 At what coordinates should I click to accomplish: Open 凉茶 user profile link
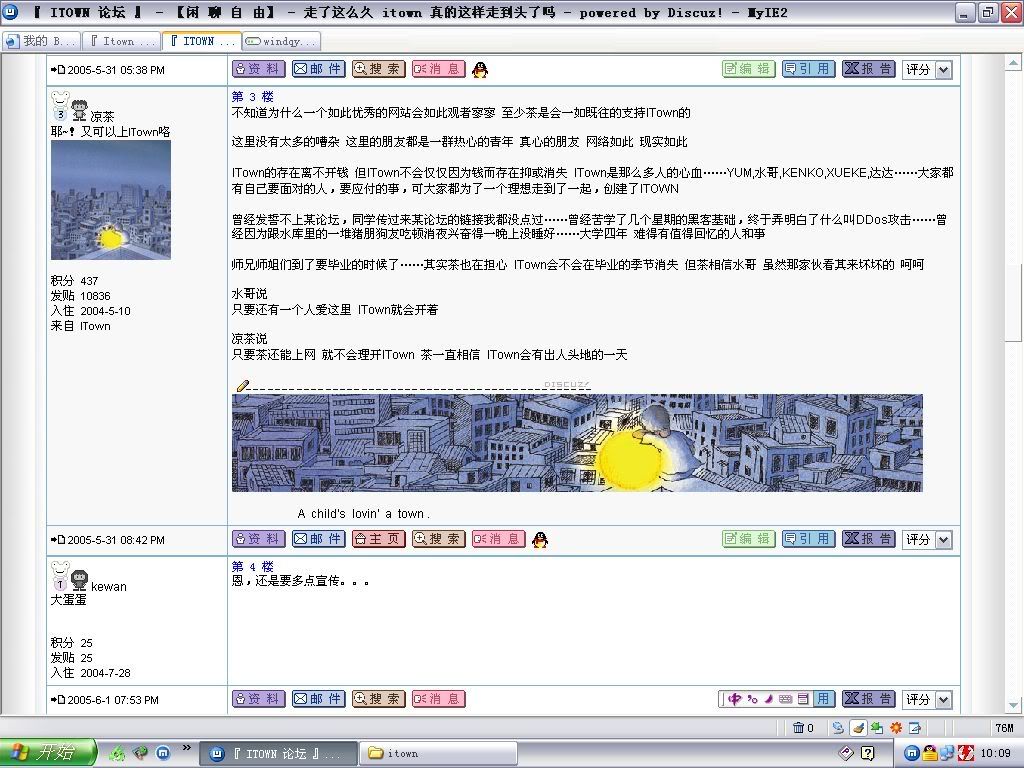point(102,116)
